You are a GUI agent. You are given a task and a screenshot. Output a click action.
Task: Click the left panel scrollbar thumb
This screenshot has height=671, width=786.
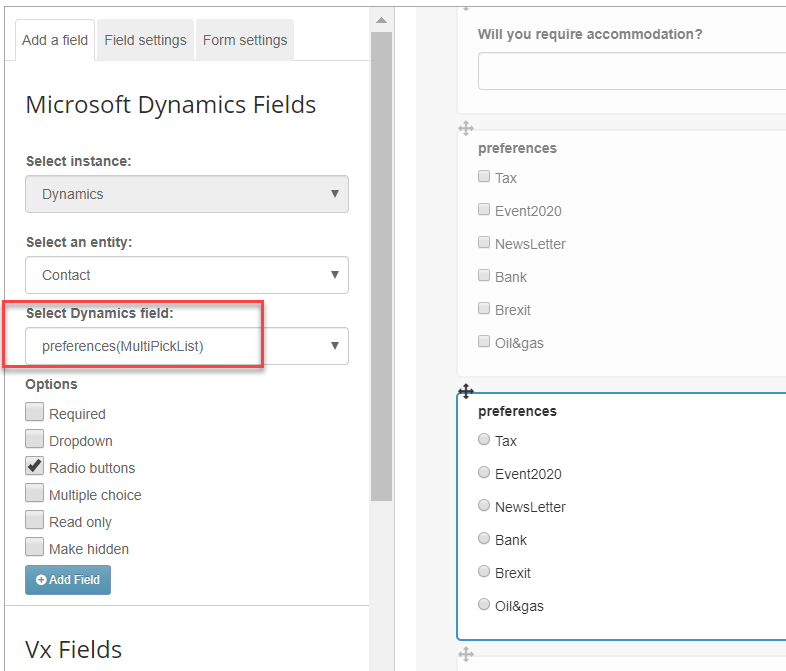click(x=381, y=267)
